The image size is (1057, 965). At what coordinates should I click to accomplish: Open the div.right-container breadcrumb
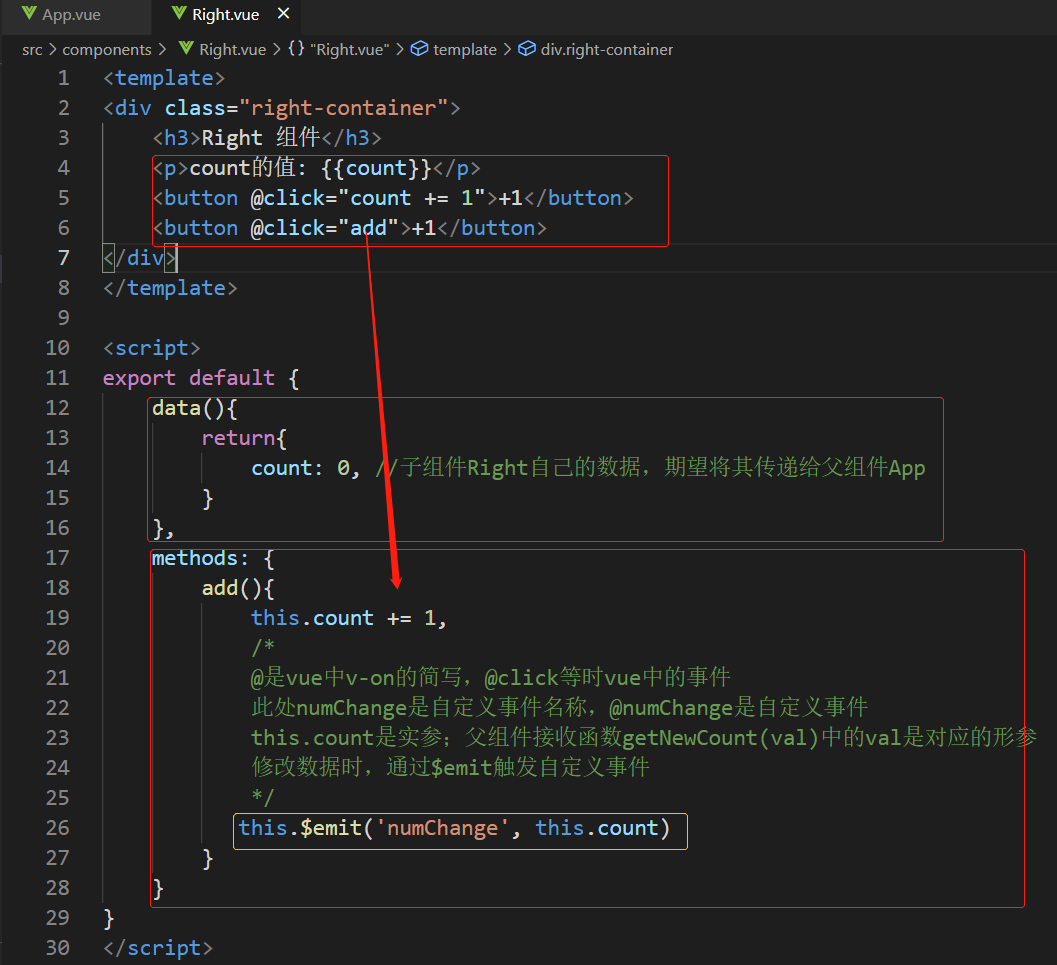(607, 50)
